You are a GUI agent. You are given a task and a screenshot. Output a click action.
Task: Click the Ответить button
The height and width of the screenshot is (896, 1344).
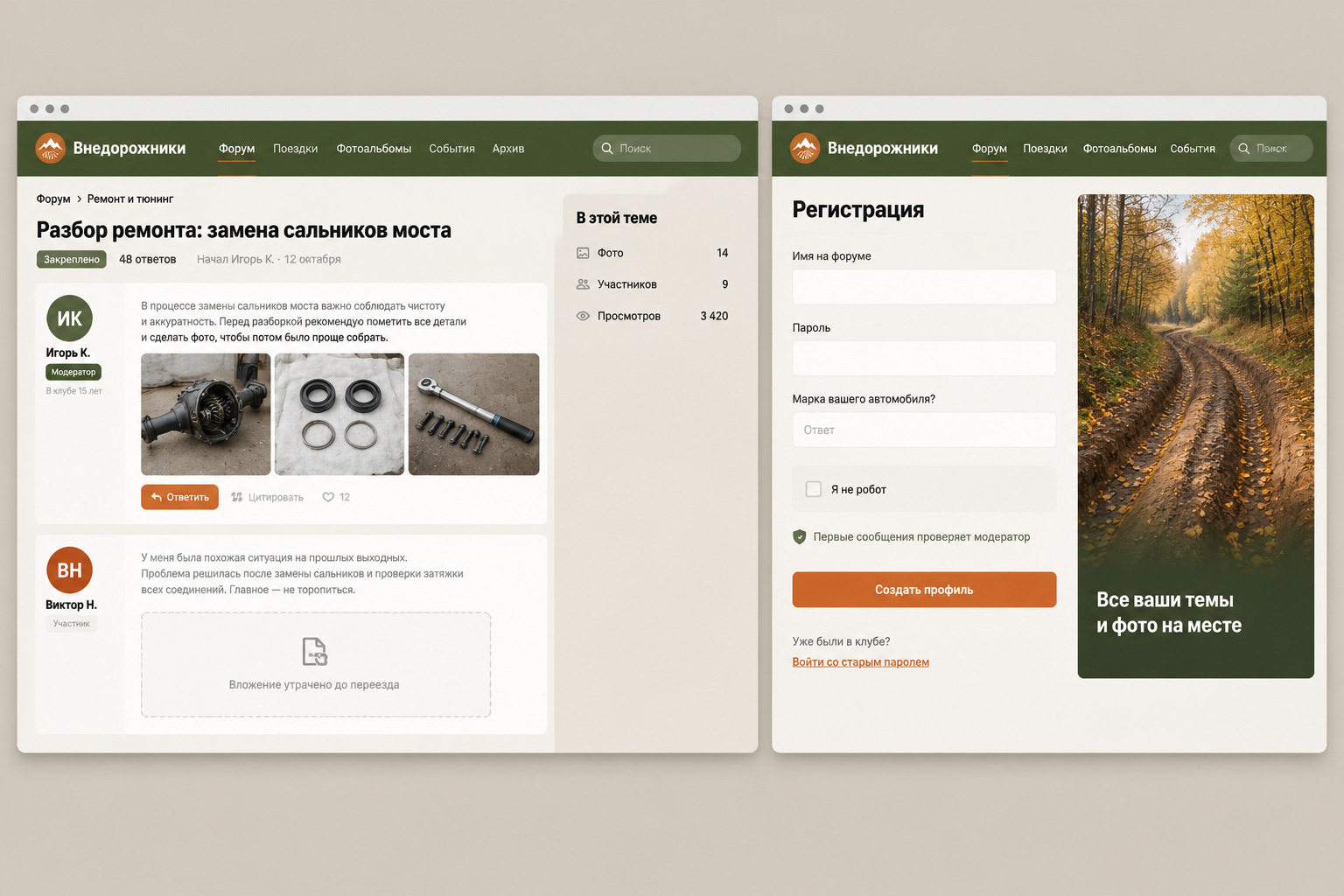pyautogui.click(x=179, y=497)
